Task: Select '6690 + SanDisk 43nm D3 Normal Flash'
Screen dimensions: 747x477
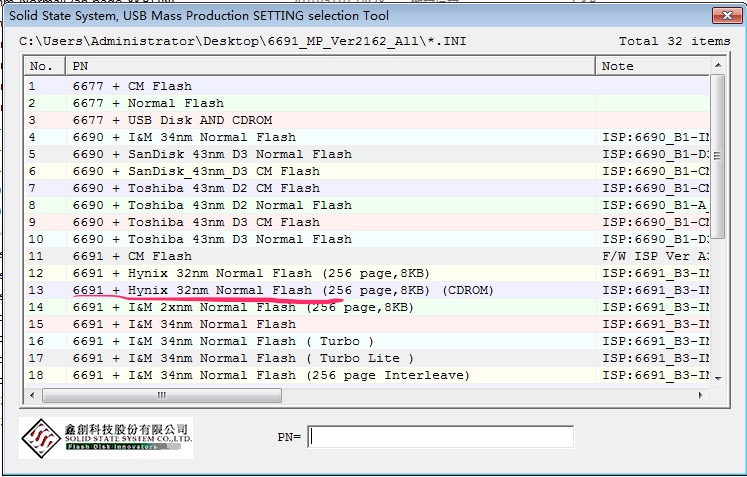Action: pyautogui.click(x=367, y=154)
